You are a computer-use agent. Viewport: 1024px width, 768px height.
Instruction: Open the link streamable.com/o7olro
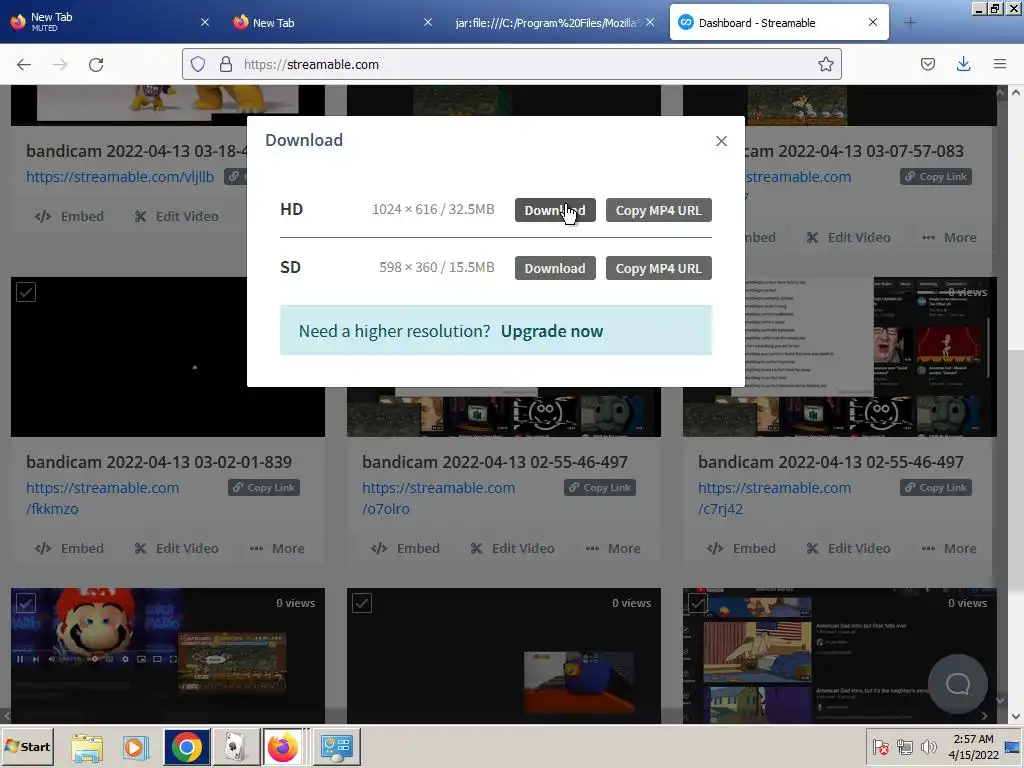tap(438, 498)
